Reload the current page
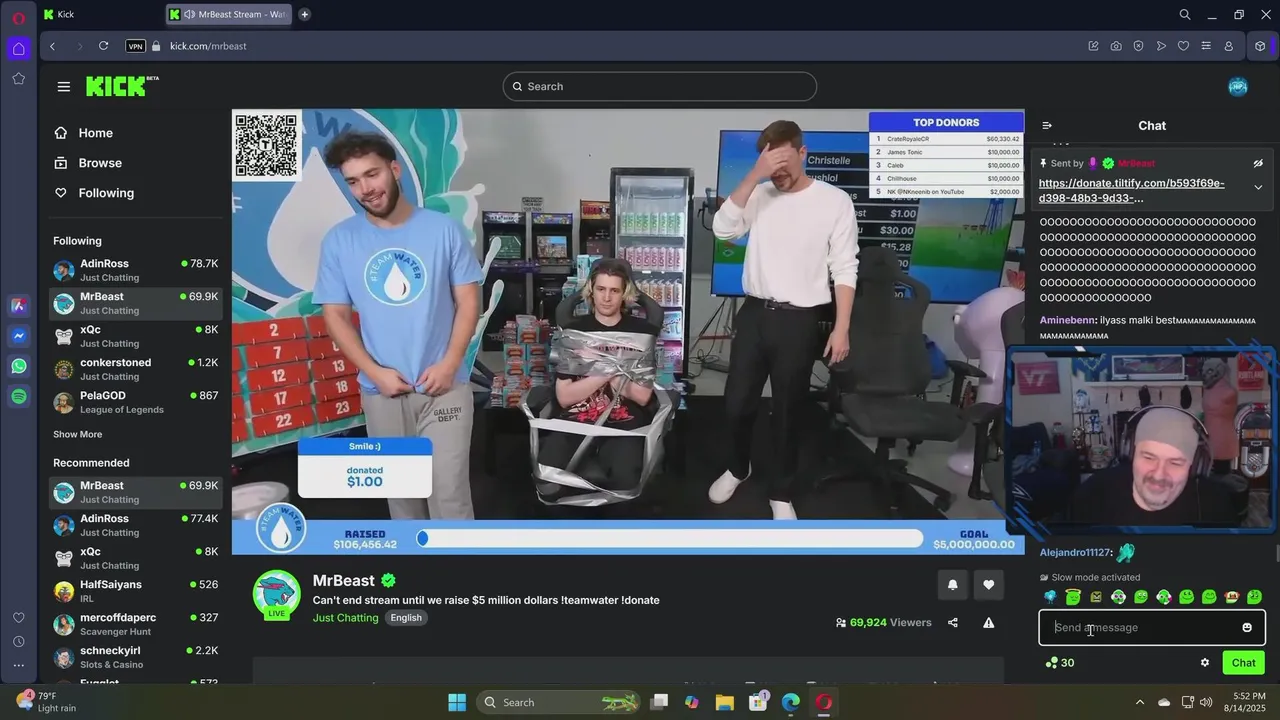1280x720 pixels. [x=103, y=46]
